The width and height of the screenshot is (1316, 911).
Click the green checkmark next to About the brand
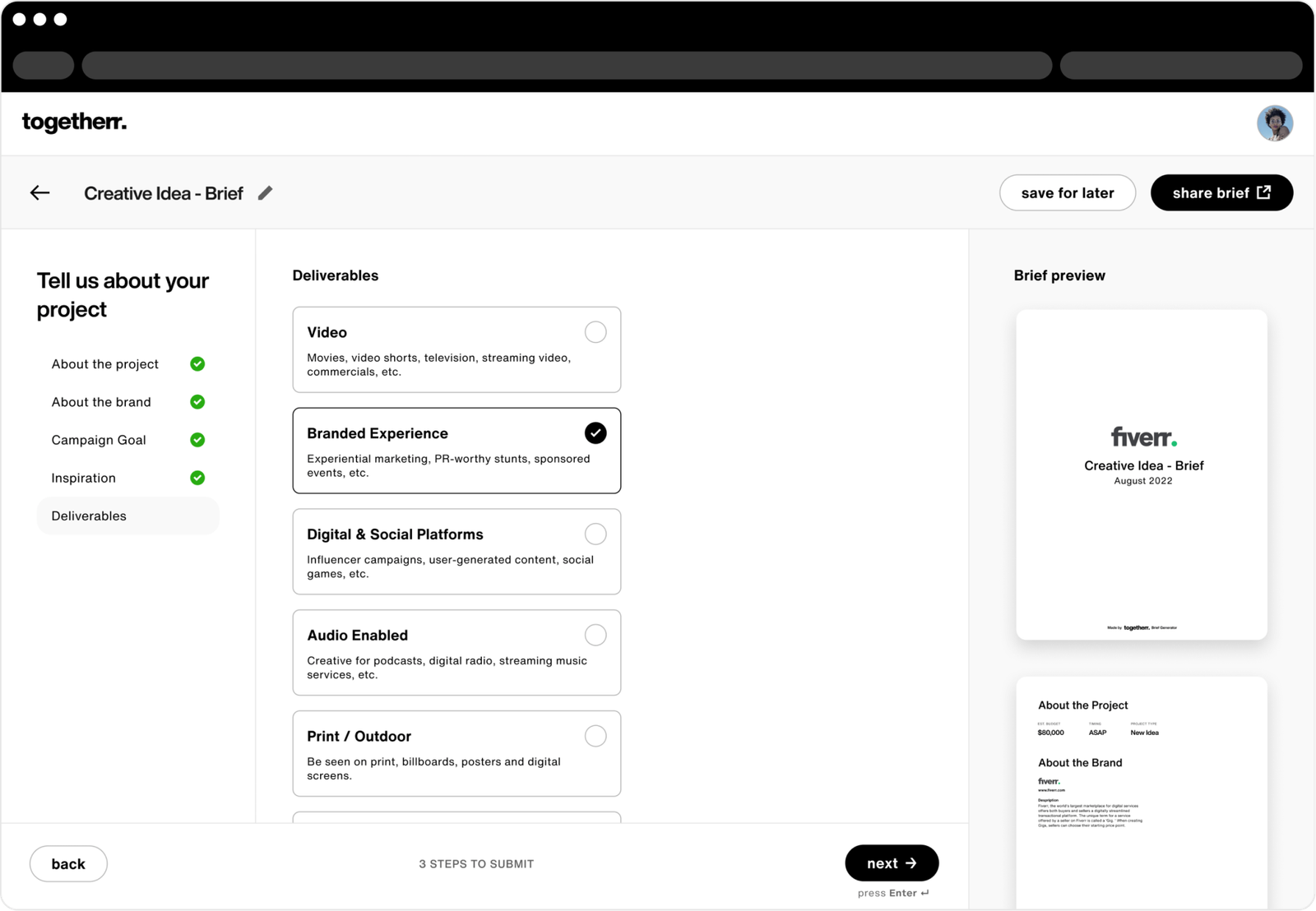[x=197, y=402]
